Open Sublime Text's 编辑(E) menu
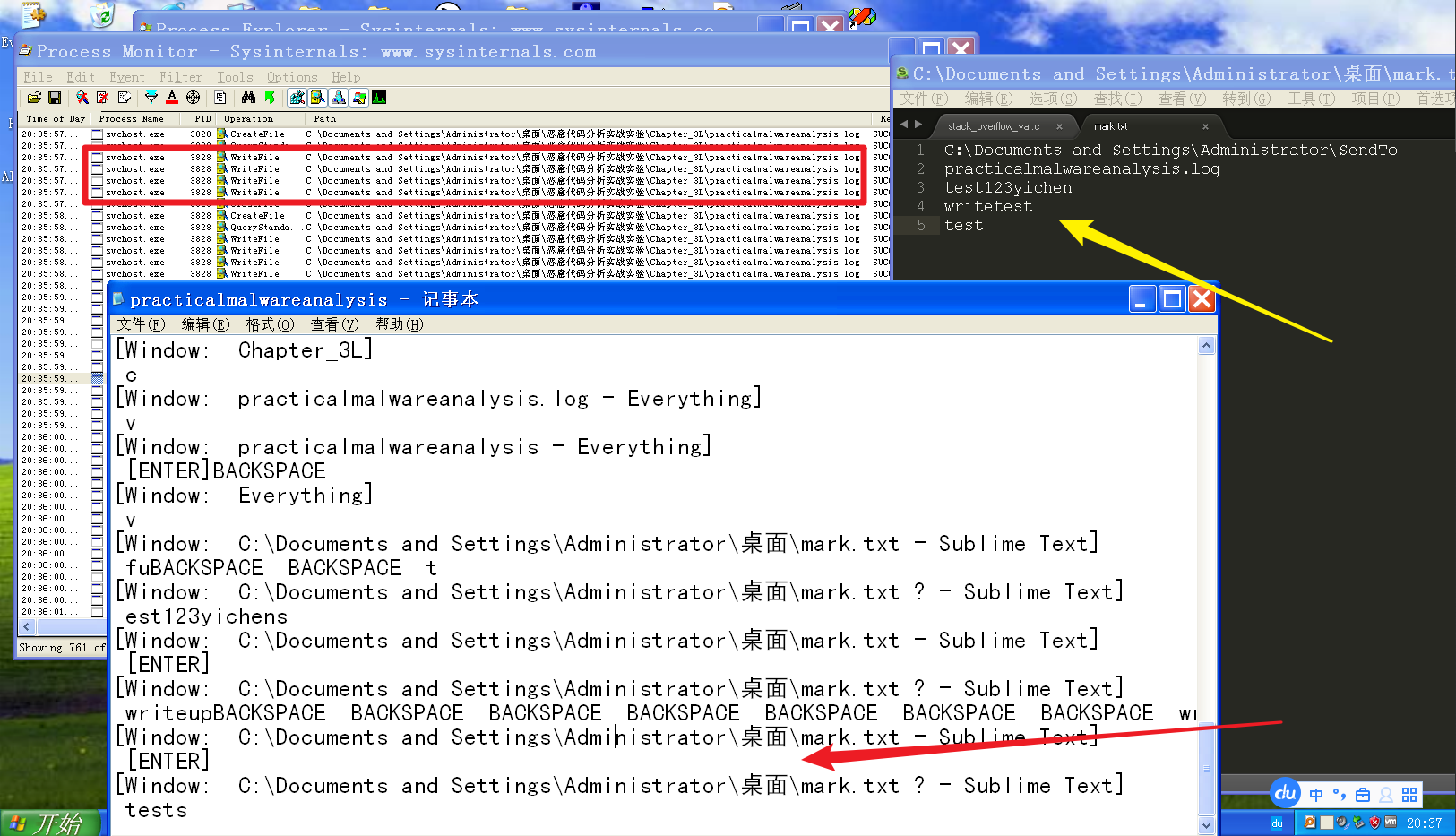1456x836 pixels. [x=989, y=99]
